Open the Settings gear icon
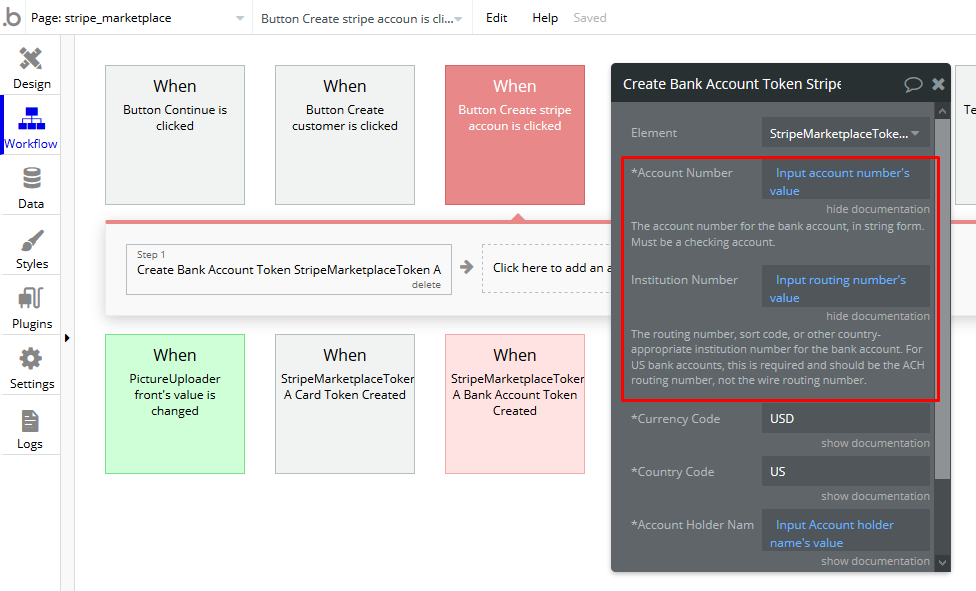Viewport: 976px width, 591px height. pyautogui.click(x=30, y=359)
